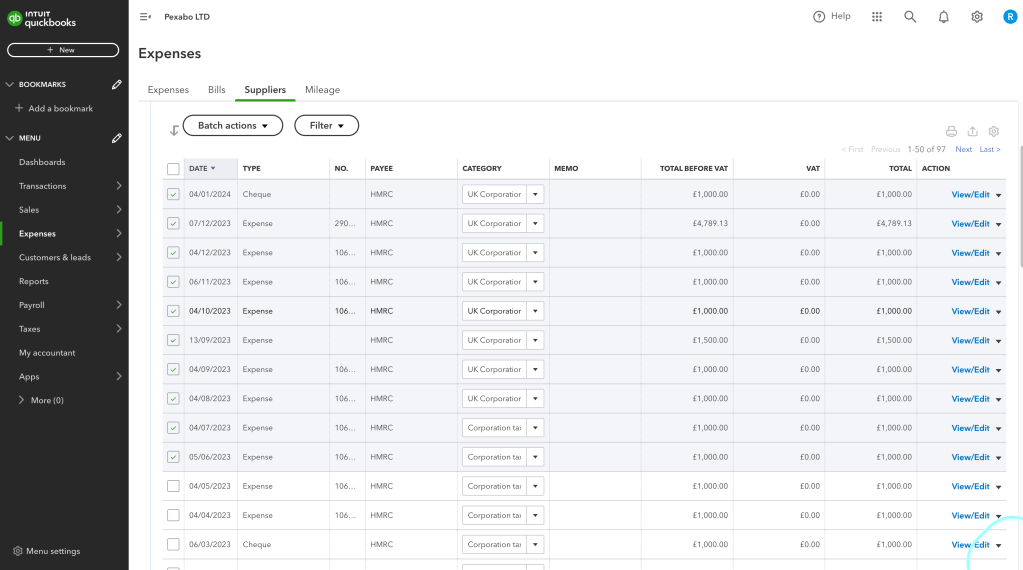The height and width of the screenshot is (570, 1023).
Task: Open table settings gear icon
Action: [994, 132]
